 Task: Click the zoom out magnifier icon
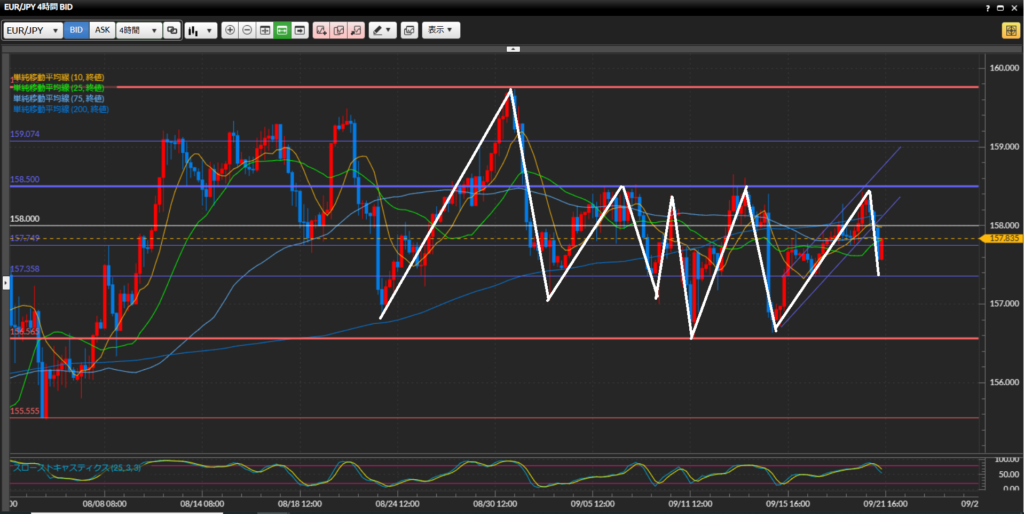point(248,30)
